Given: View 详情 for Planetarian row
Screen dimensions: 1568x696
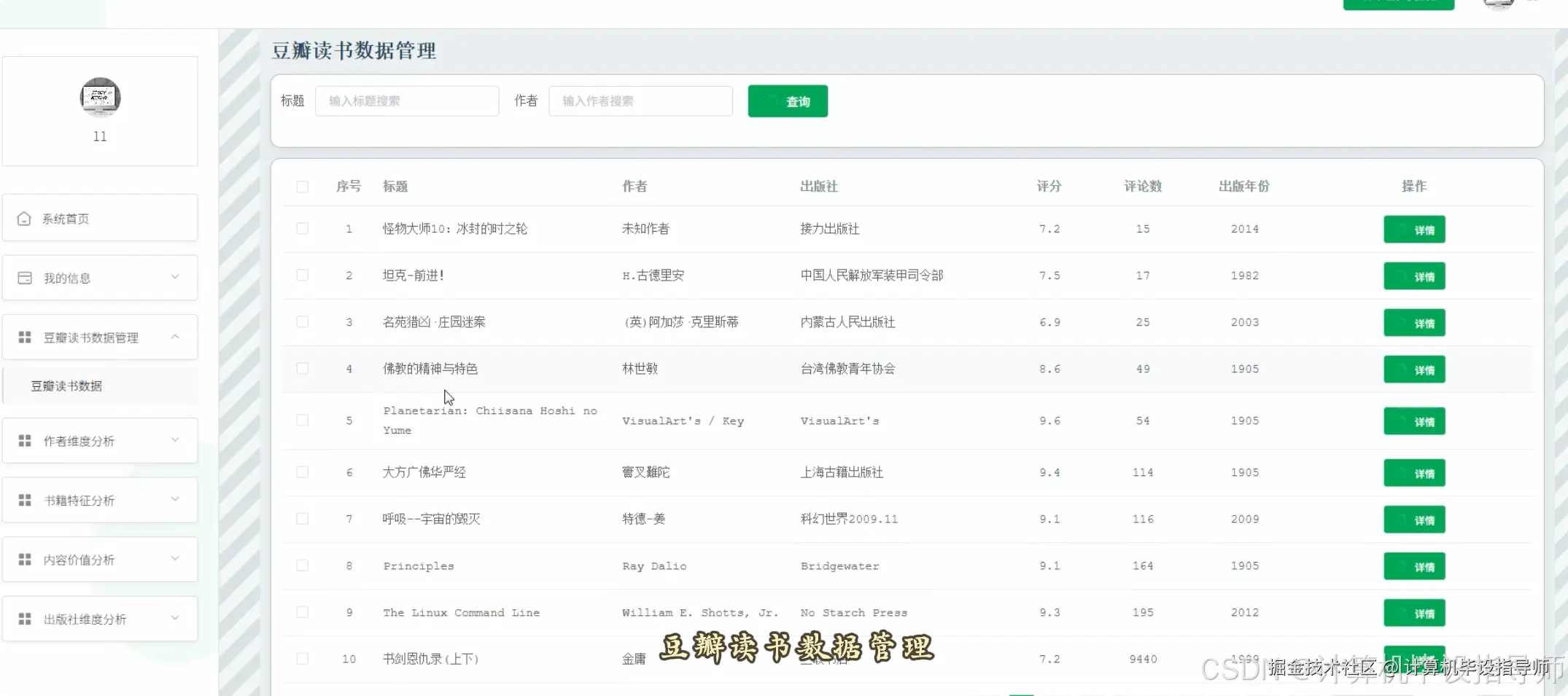Looking at the screenshot, I should pos(1414,421).
